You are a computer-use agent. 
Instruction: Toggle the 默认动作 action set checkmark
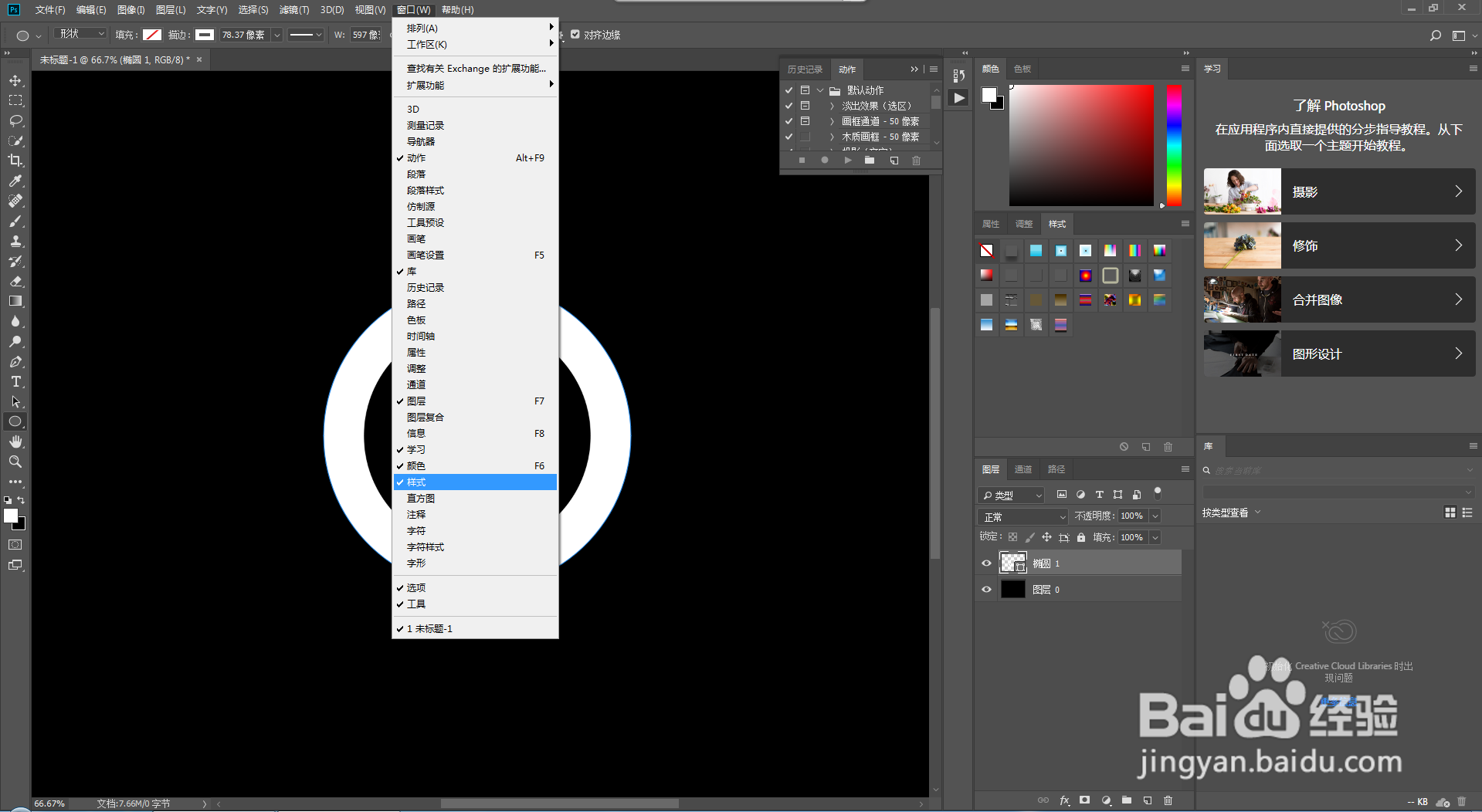788,90
